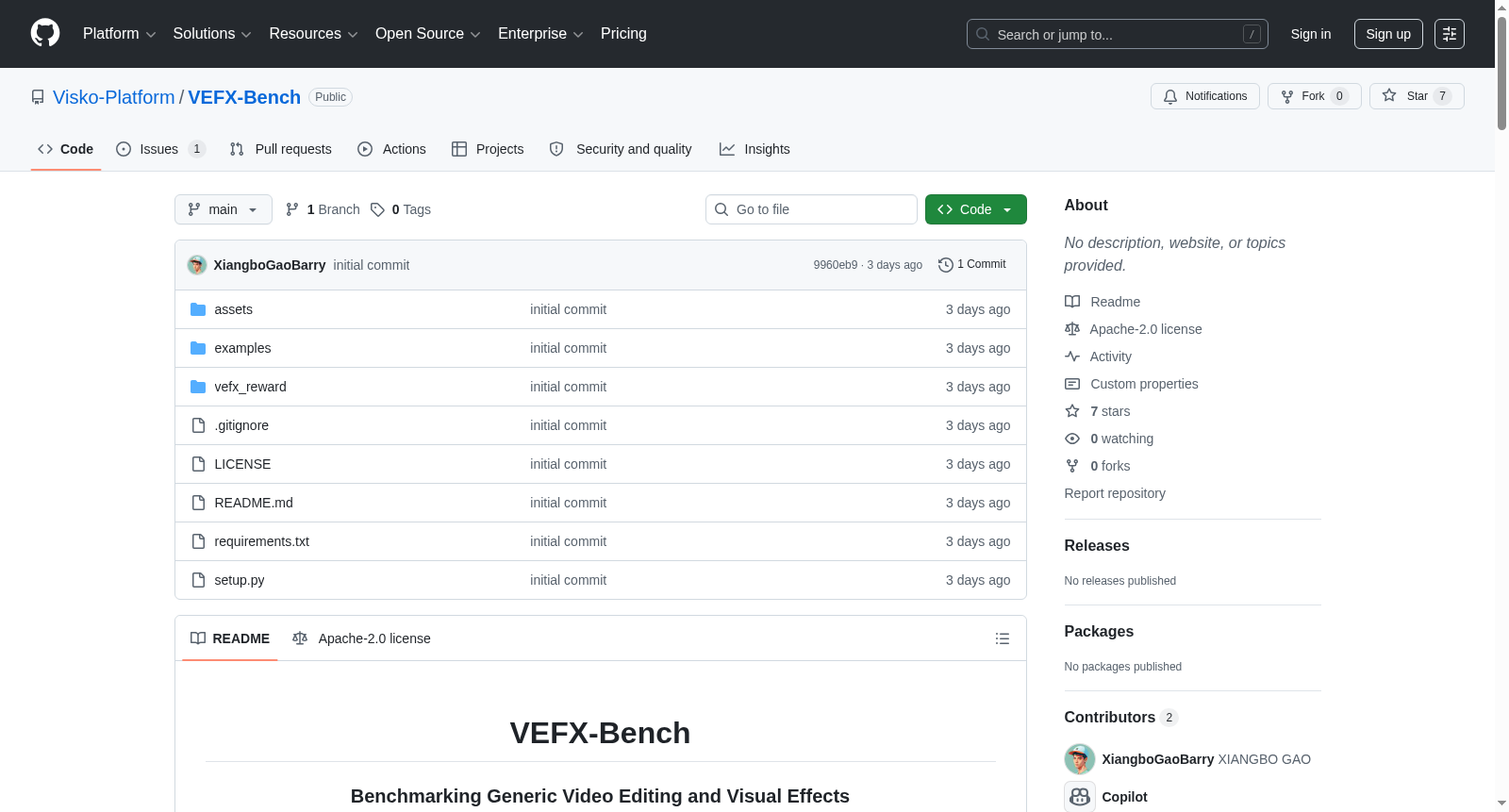Expand the Enterprise menu
This screenshot has width=1509, height=812.
(540, 34)
